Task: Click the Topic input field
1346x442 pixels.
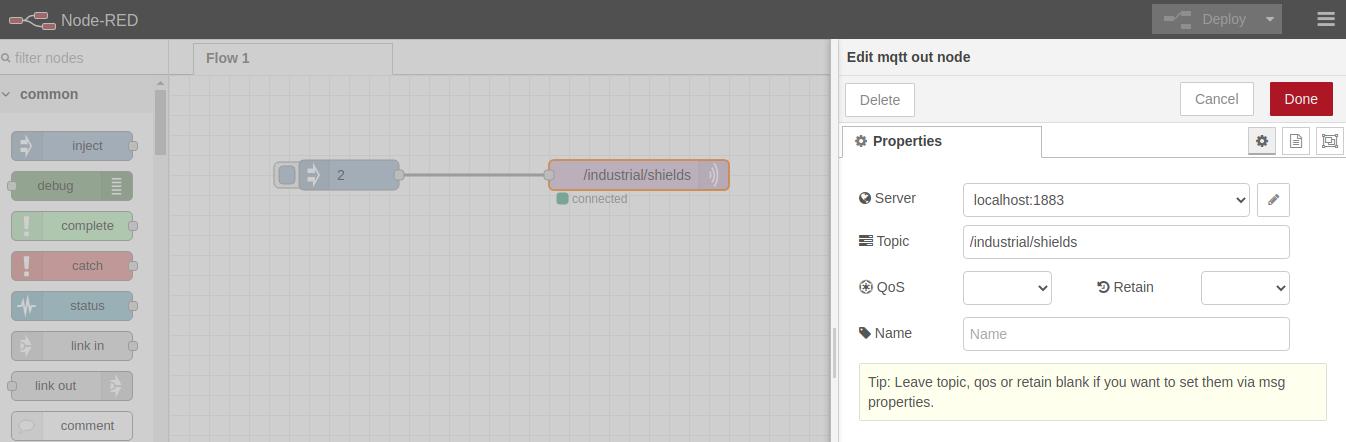Action: click(x=1126, y=242)
